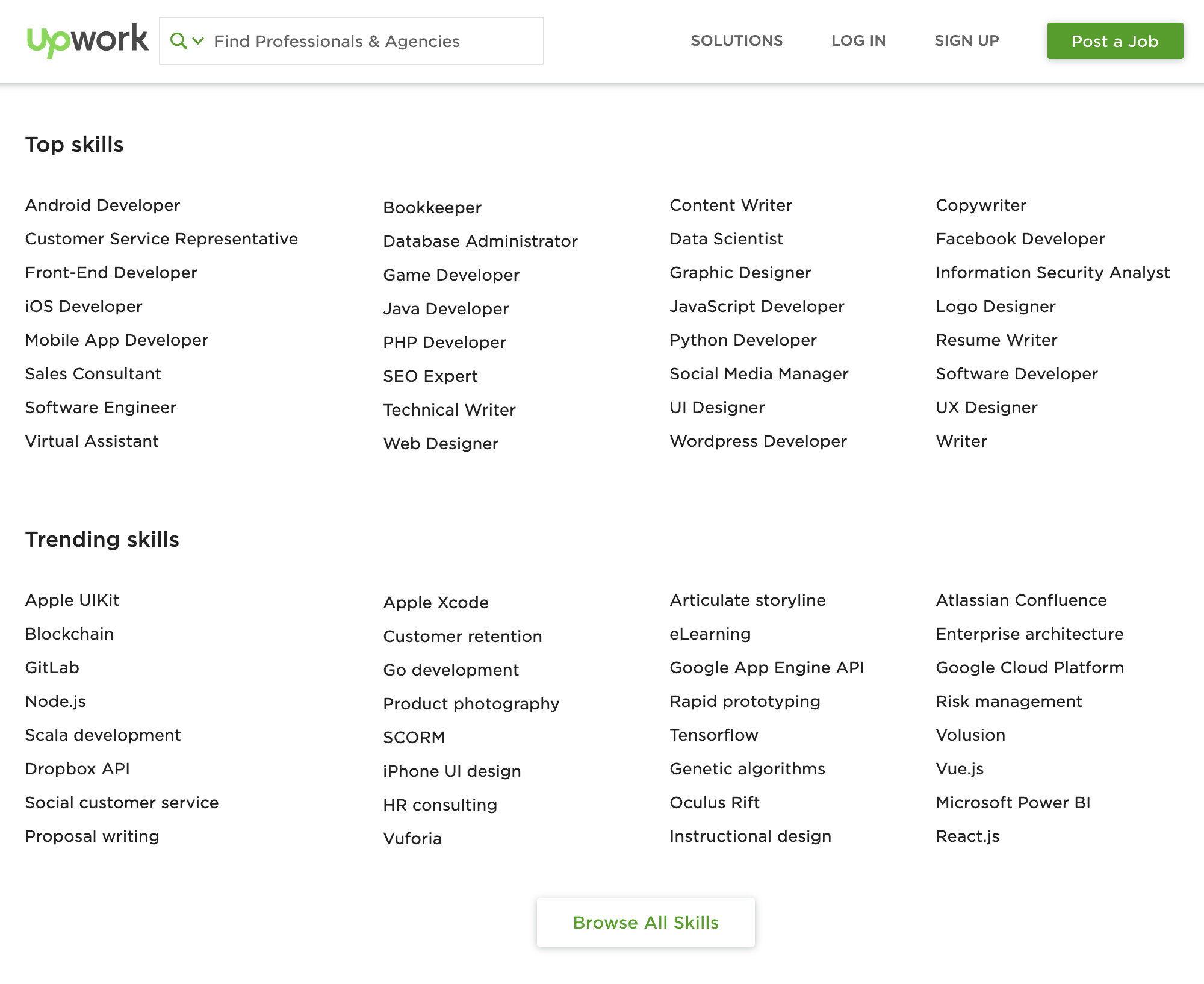Open Game Developer skill
The width and height of the screenshot is (1204, 984).
451,275
